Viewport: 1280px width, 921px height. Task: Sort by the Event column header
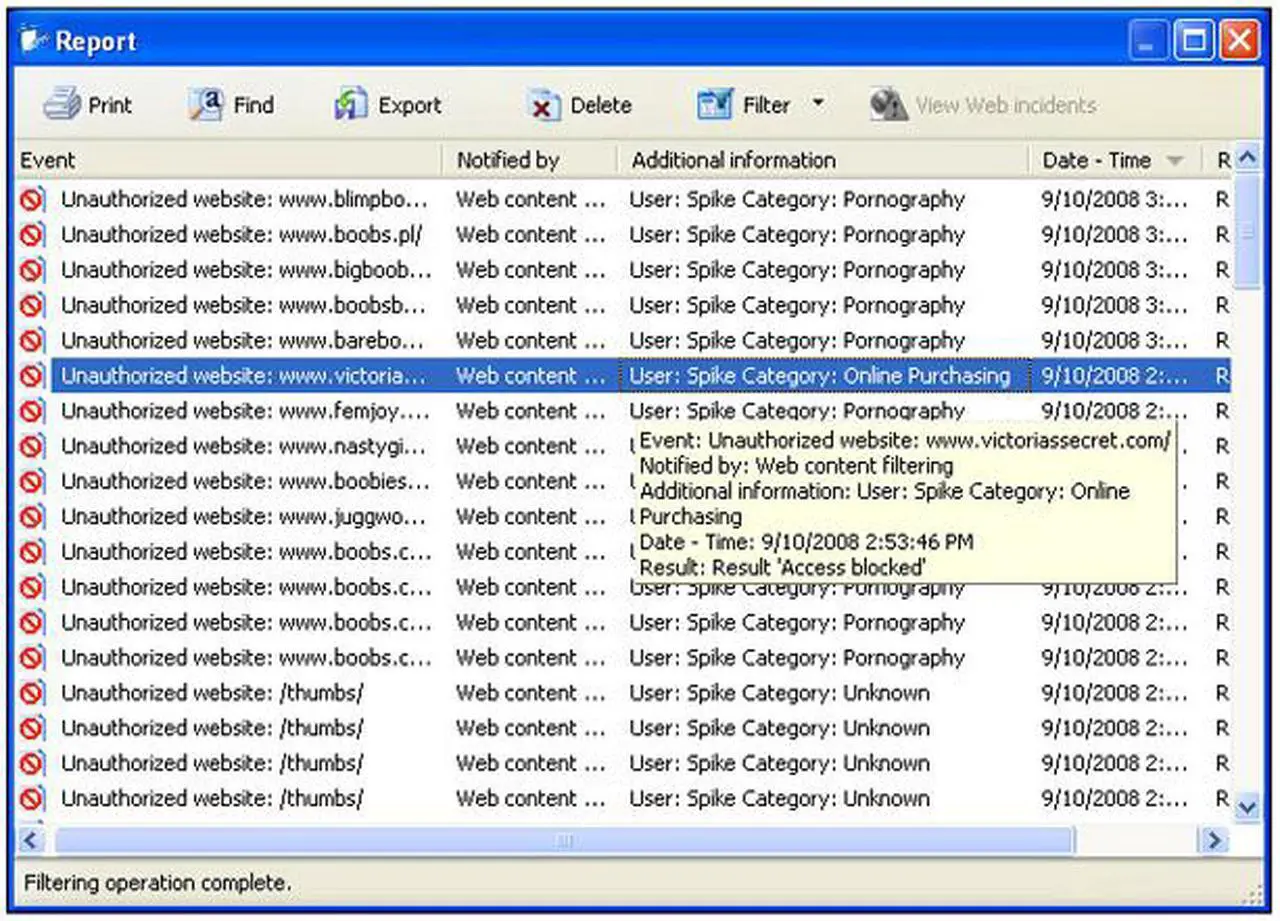229,160
